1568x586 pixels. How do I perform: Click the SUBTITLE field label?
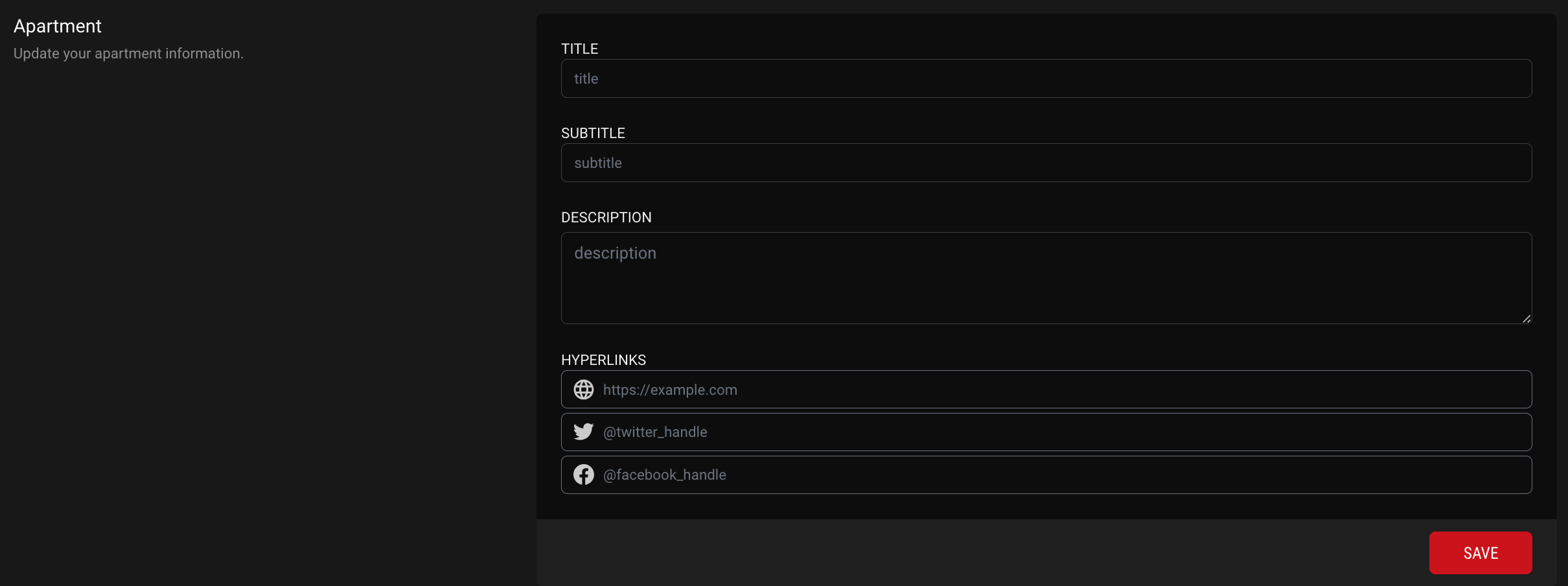click(593, 133)
